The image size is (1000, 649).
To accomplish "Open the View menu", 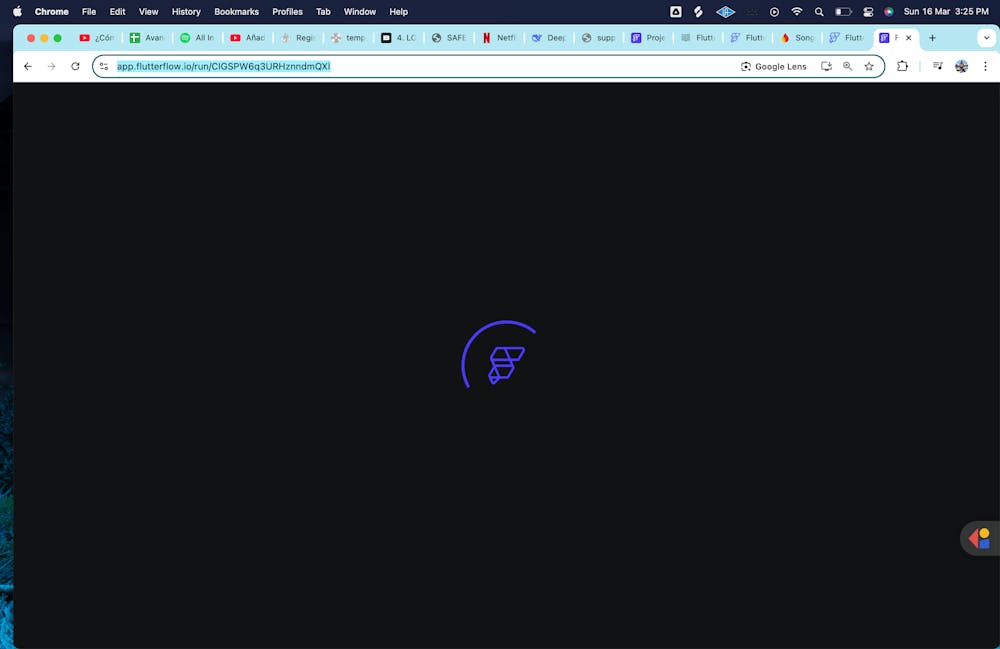I will click(x=149, y=11).
